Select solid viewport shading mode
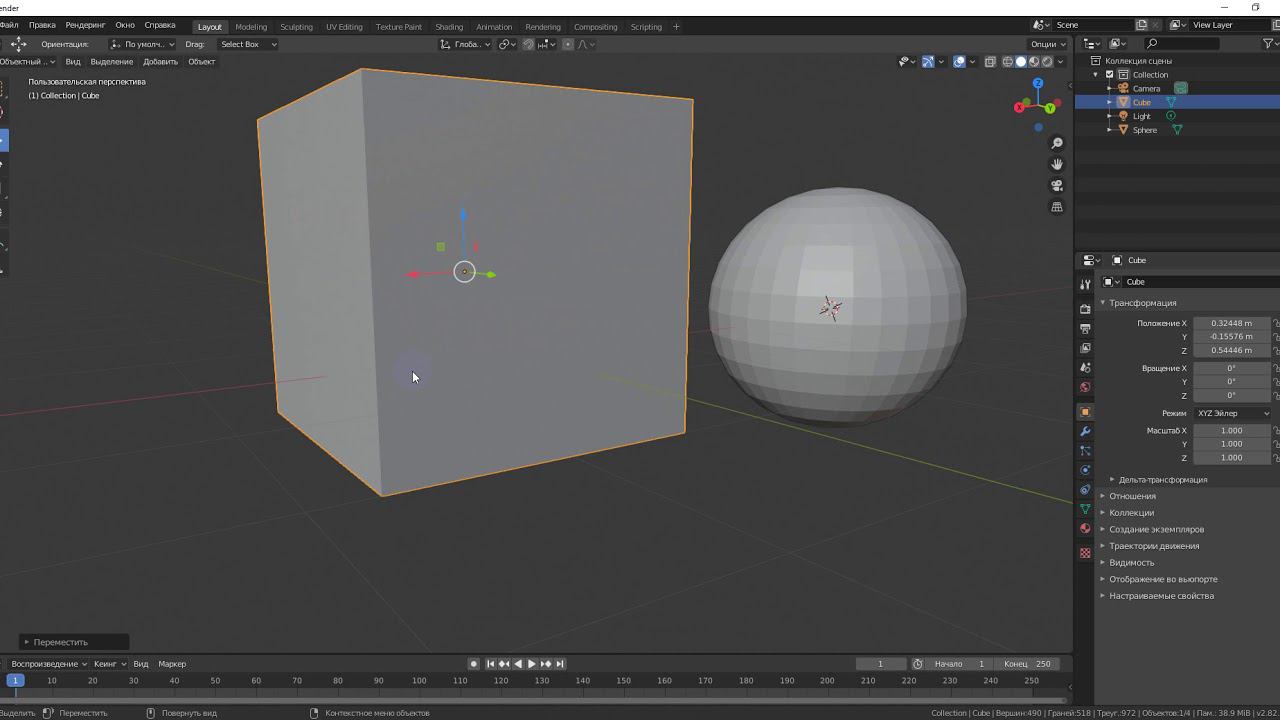This screenshot has width=1280, height=720. pos(1020,62)
